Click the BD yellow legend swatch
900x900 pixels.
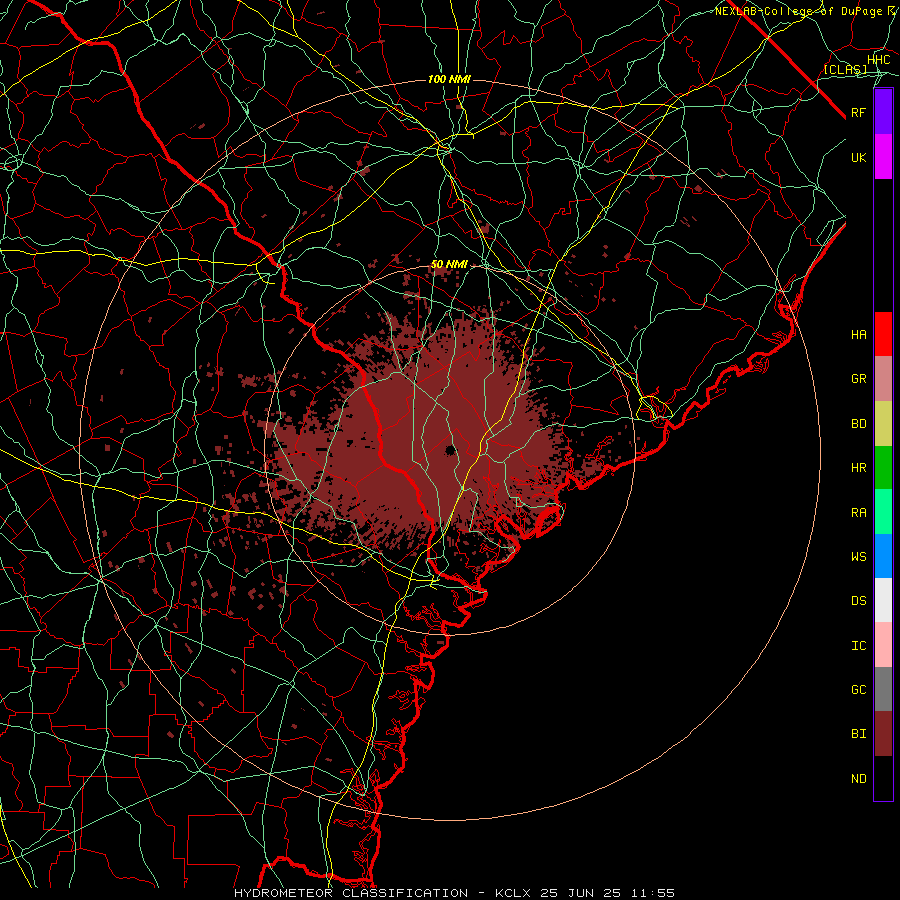coord(883,423)
